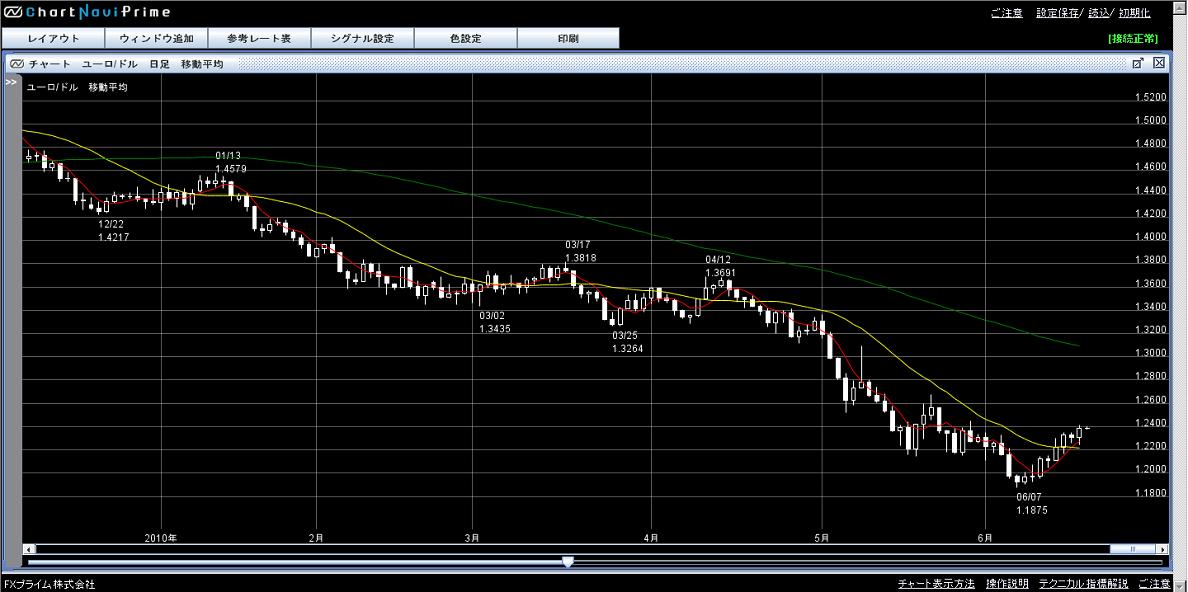Click the 初期化 link

coord(1134,13)
